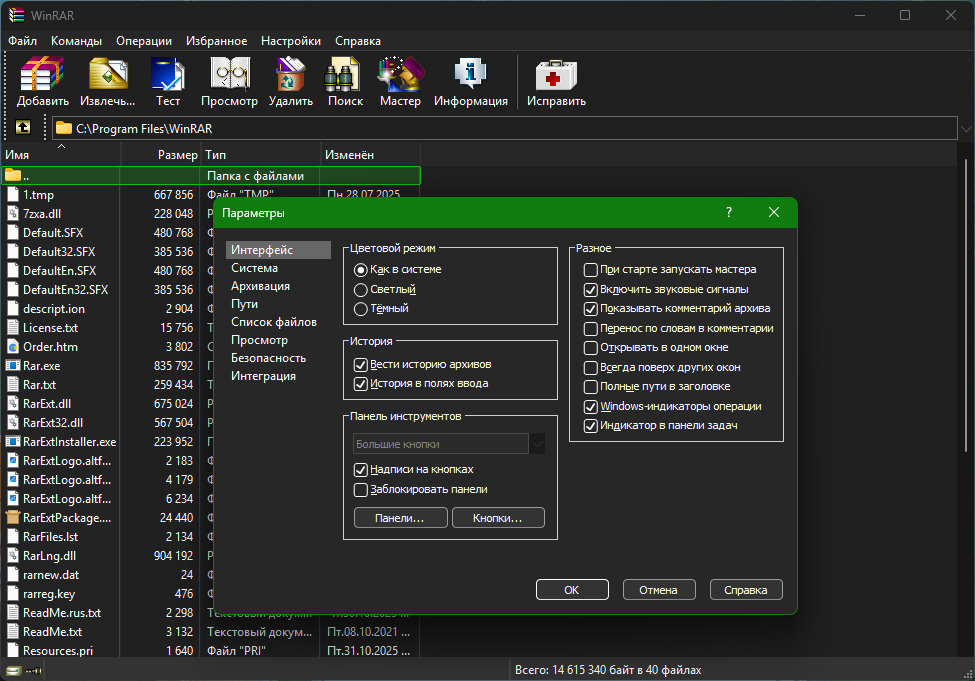Open the Настройки menu
The width and height of the screenshot is (975, 681).
point(290,41)
